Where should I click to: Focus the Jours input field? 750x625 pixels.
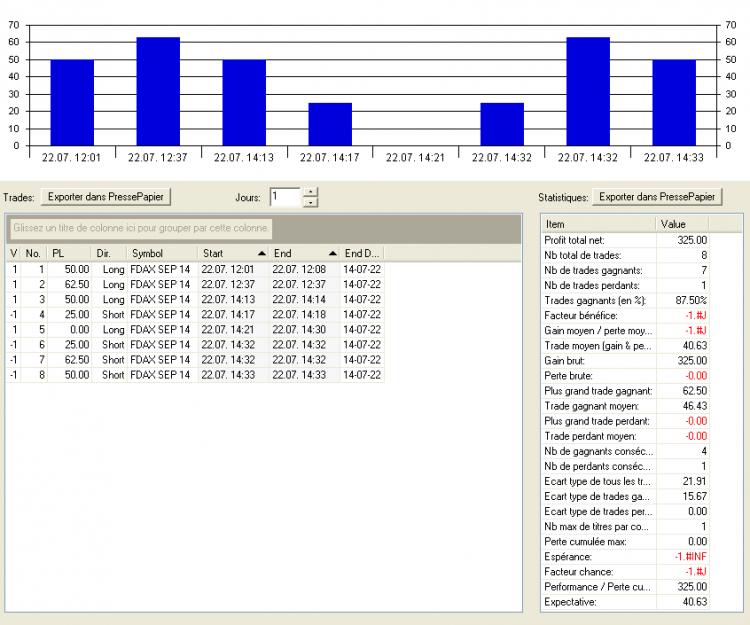(x=285, y=197)
